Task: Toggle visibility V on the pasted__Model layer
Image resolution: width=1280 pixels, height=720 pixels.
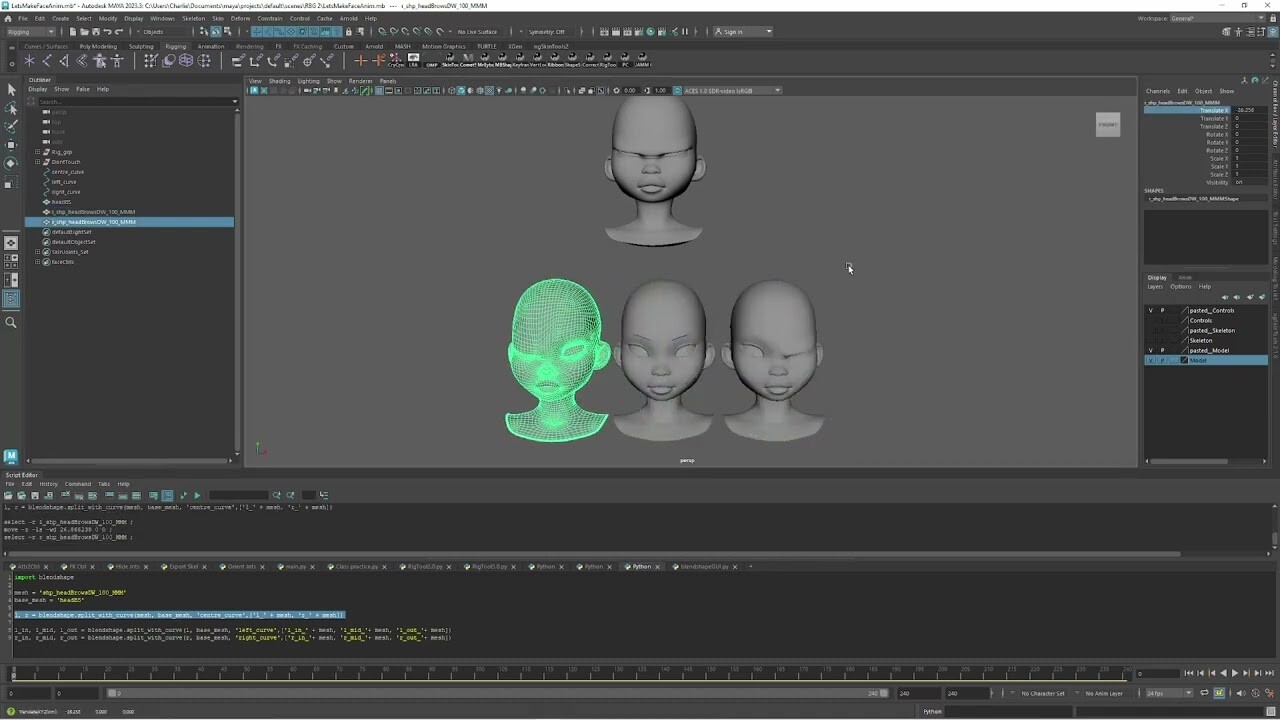Action: click(x=1151, y=350)
